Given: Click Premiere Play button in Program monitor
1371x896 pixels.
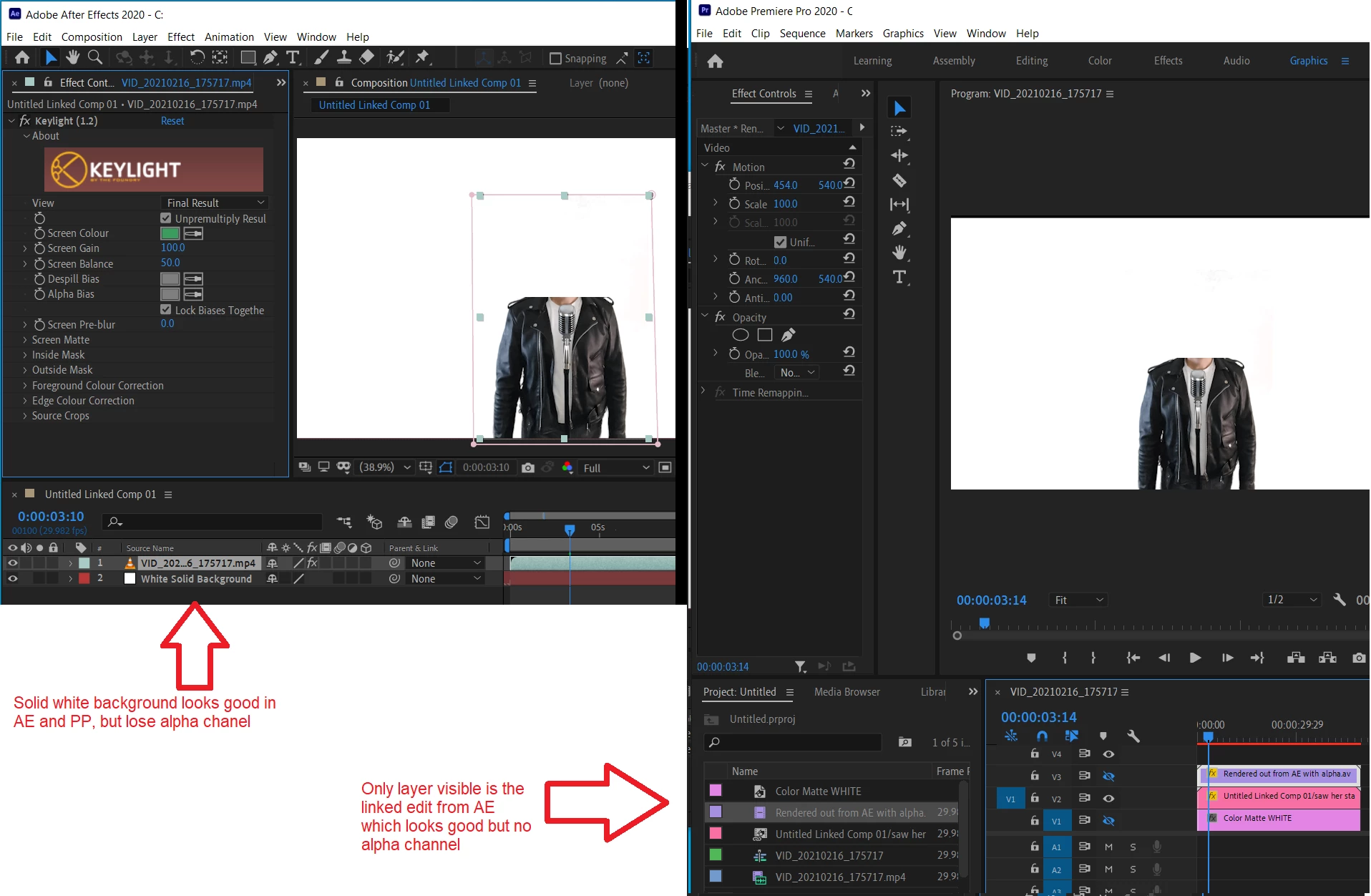Looking at the screenshot, I should coord(1195,658).
